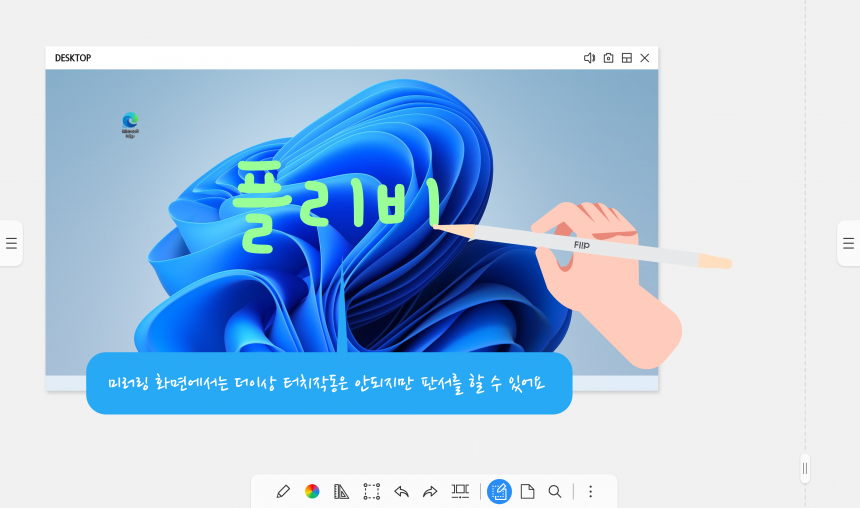Viewport: 860px width, 508px height.
Task: Undo the last stroke
Action: tap(401, 491)
